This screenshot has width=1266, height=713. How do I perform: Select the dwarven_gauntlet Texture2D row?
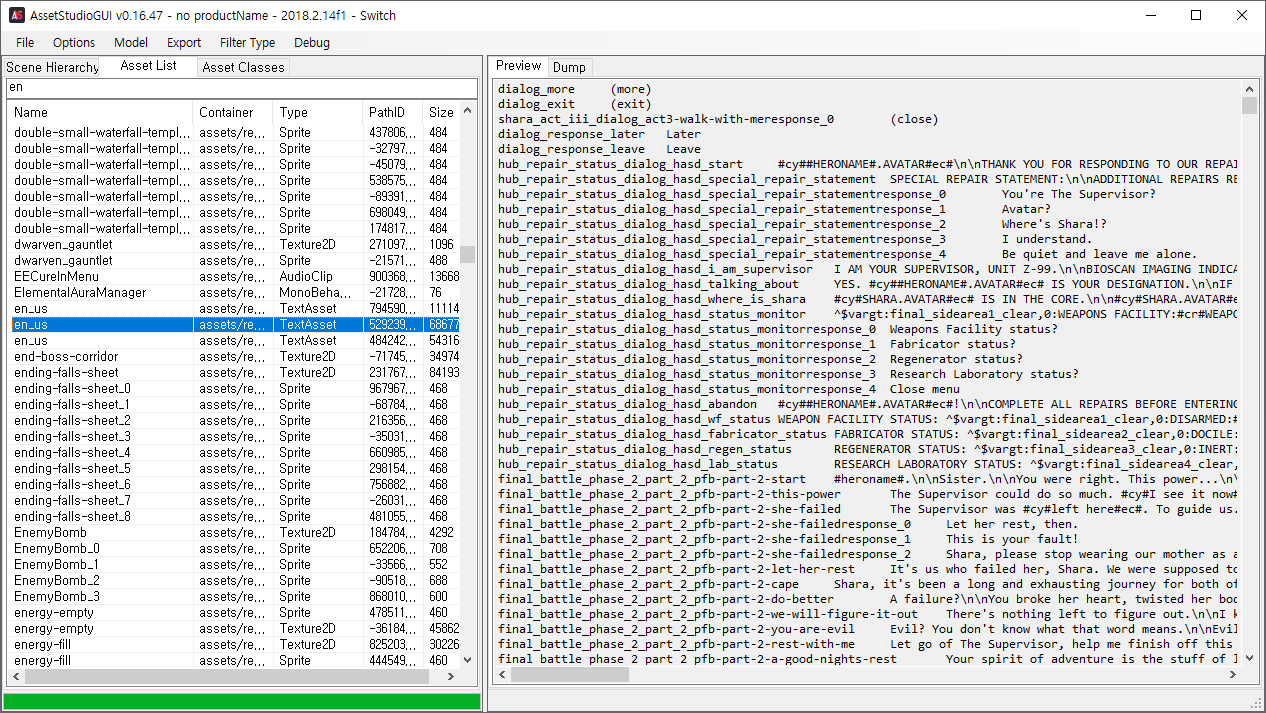[x=234, y=244]
